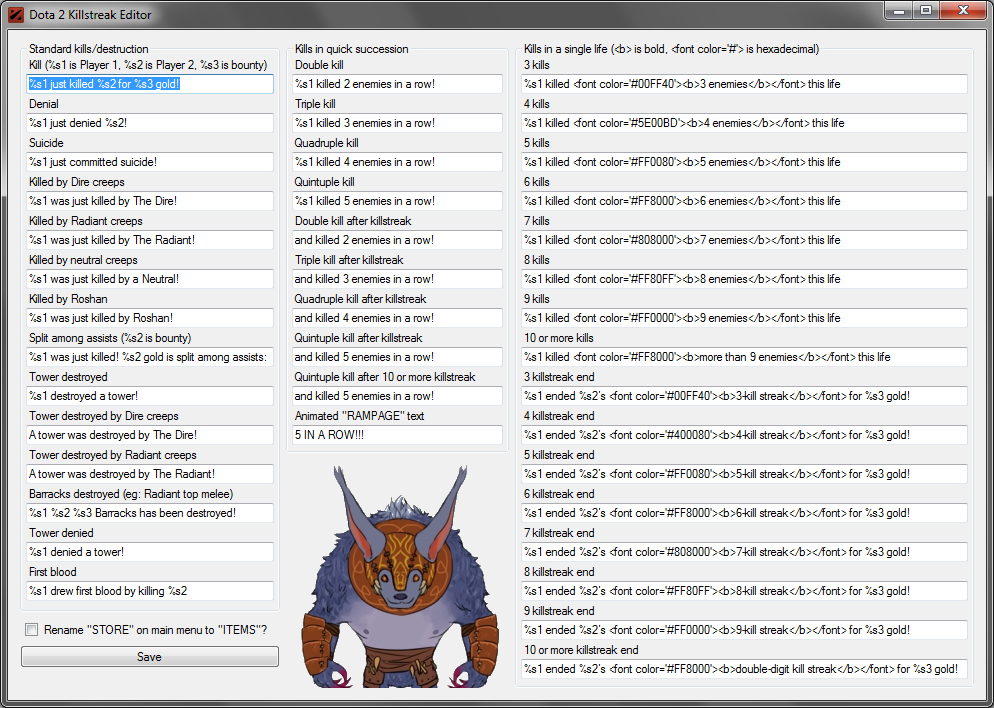
Task: Edit the 6 killstreak end field
Action: pos(745,513)
